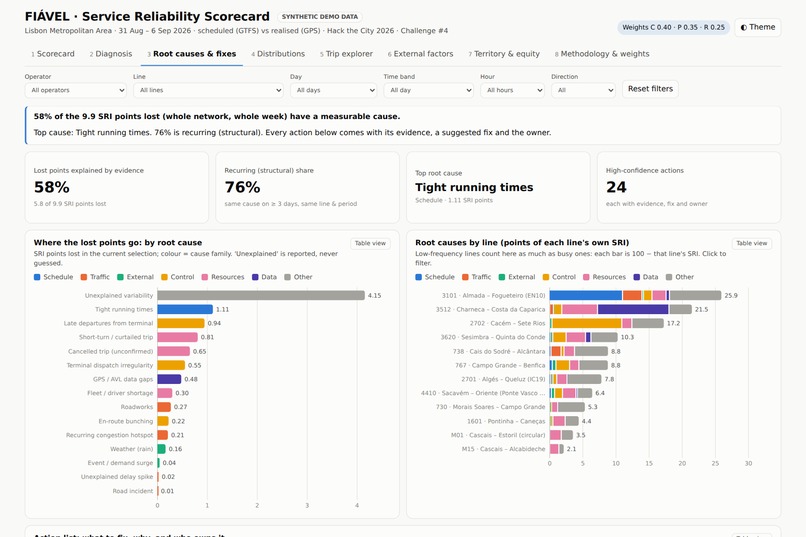This screenshot has width=806, height=537.
Task: Toggle External legend in root cause chart
Action: tap(135, 277)
